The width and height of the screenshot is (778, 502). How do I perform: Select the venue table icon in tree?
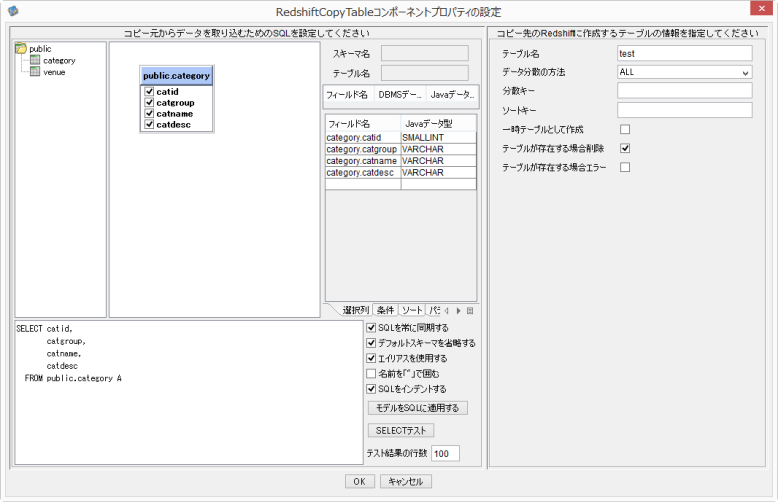(35, 72)
